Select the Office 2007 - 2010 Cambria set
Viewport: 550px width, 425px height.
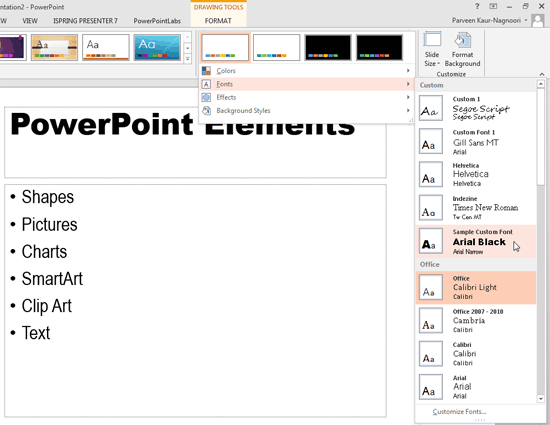click(x=476, y=321)
